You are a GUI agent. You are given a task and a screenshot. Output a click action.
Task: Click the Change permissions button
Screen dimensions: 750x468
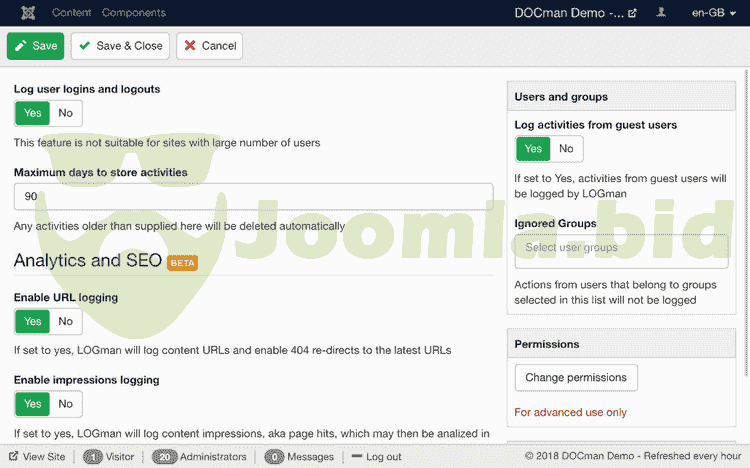[x=576, y=378]
